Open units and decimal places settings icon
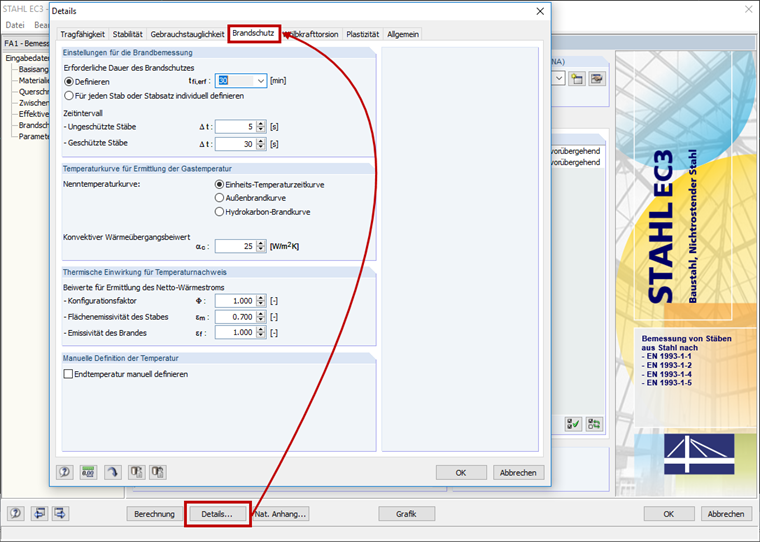This screenshot has width=760, height=542. click(x=88, y=472)
